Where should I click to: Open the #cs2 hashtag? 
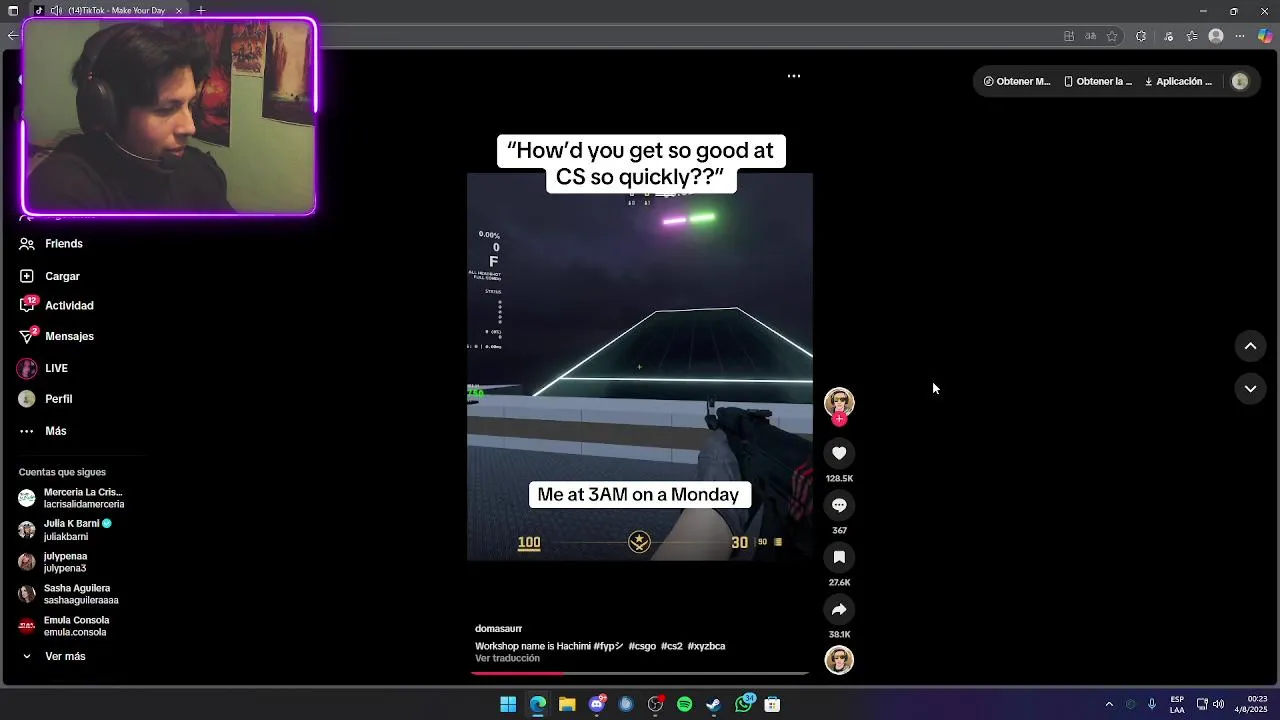click(x=671, y=646)
